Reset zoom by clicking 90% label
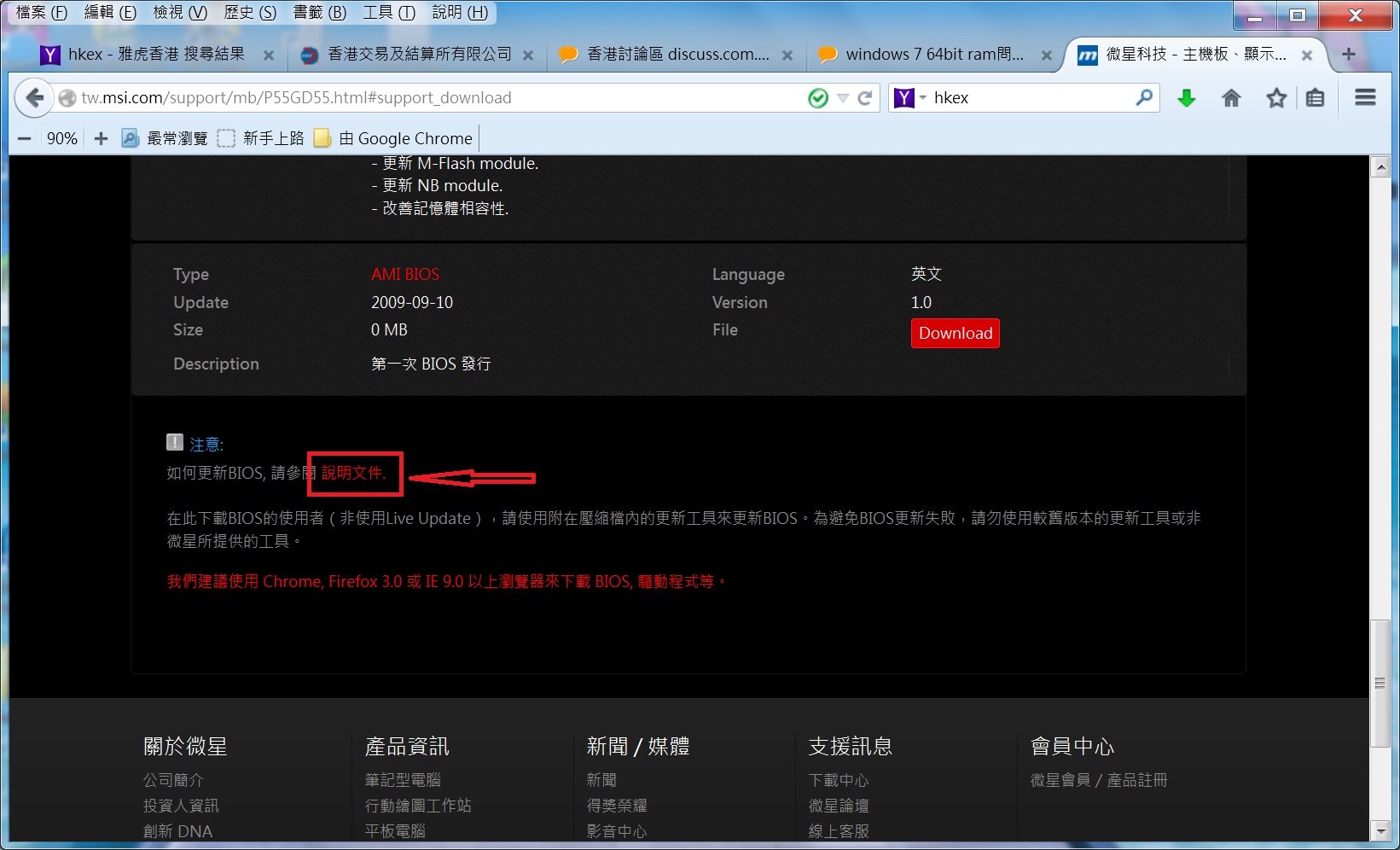Image resolution: width=1400 pixels, height=850 pixels. (x=61, y=138)
